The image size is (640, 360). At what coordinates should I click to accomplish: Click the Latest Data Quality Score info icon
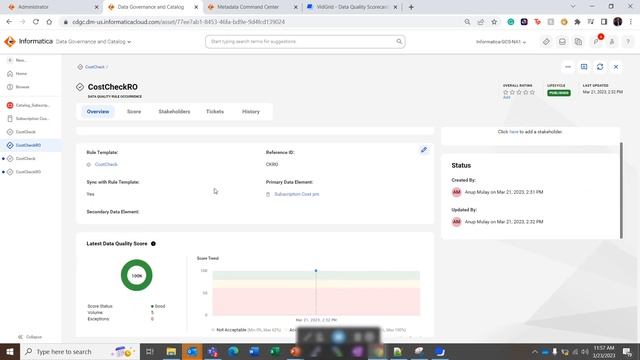click(153, 244)
